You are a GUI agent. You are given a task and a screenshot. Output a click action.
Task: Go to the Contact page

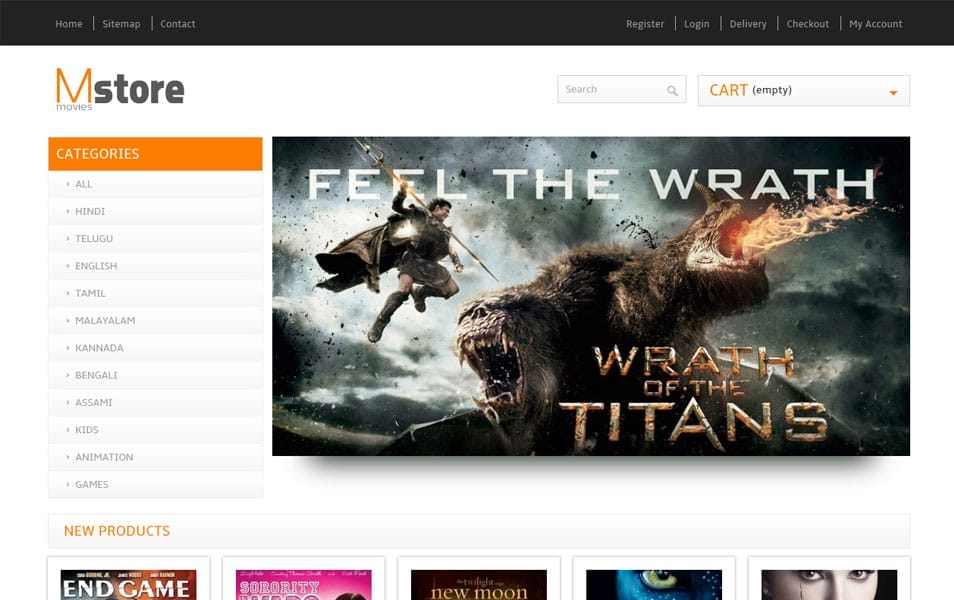[178, 24]
